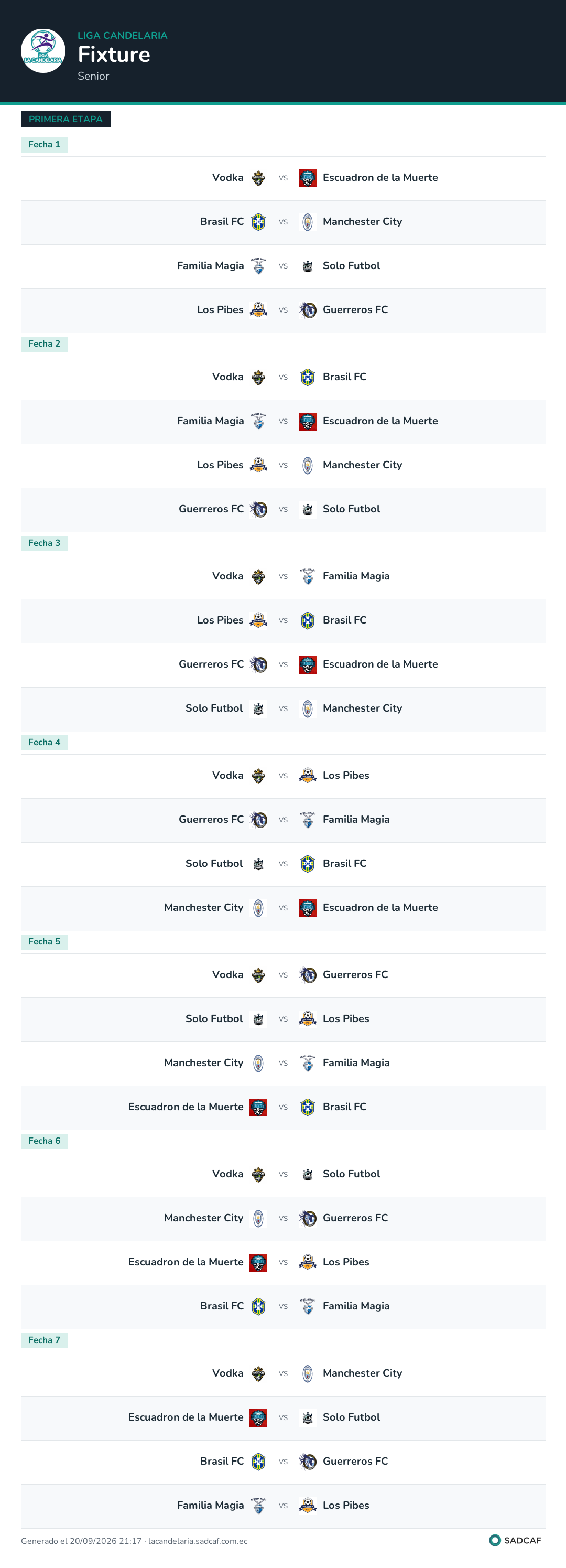Select the Fecha 4 label
The width and height of the screenshot is (566, 1568).
(45, 743)
